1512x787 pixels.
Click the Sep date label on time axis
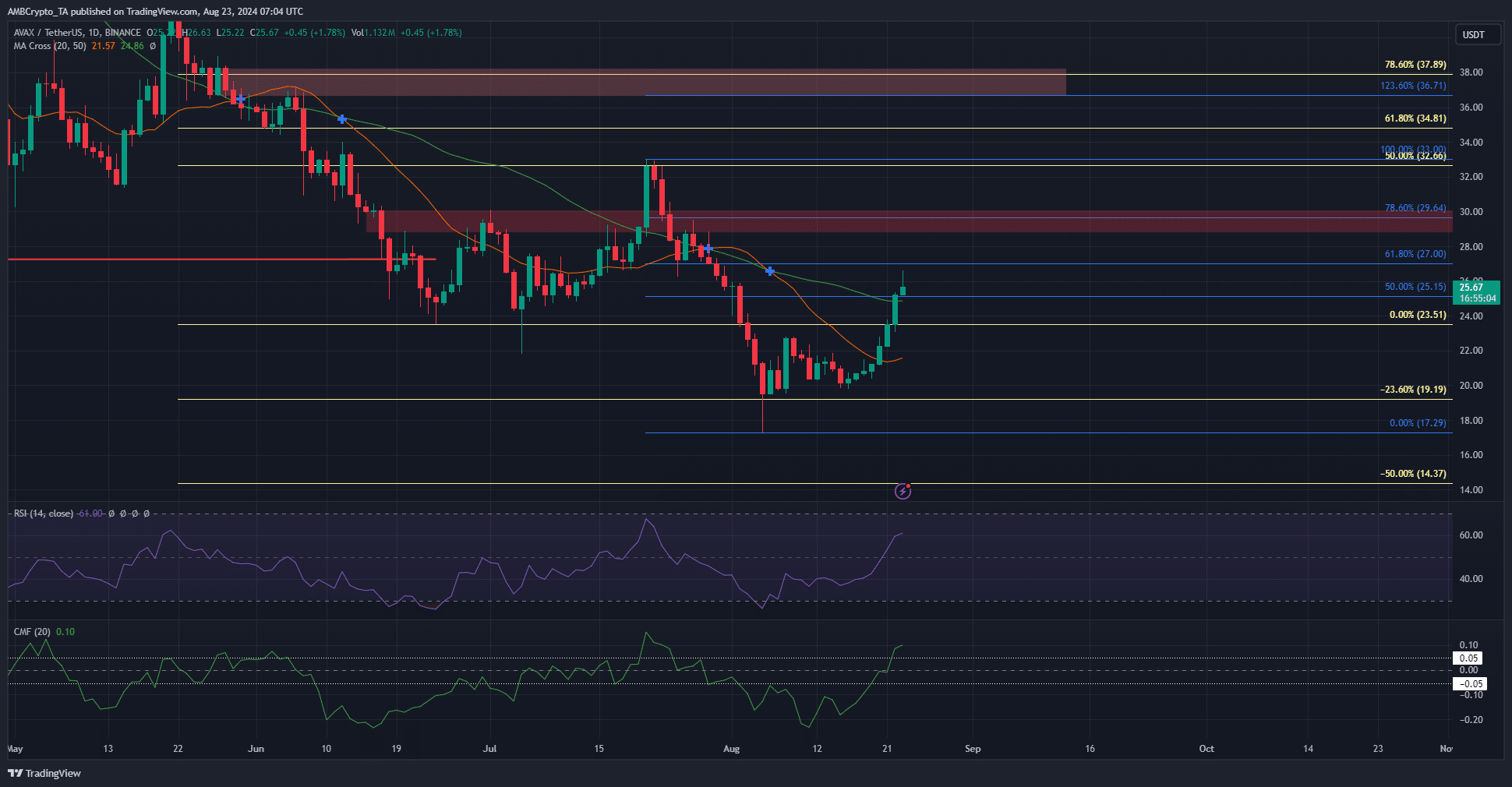click(973, 749)
